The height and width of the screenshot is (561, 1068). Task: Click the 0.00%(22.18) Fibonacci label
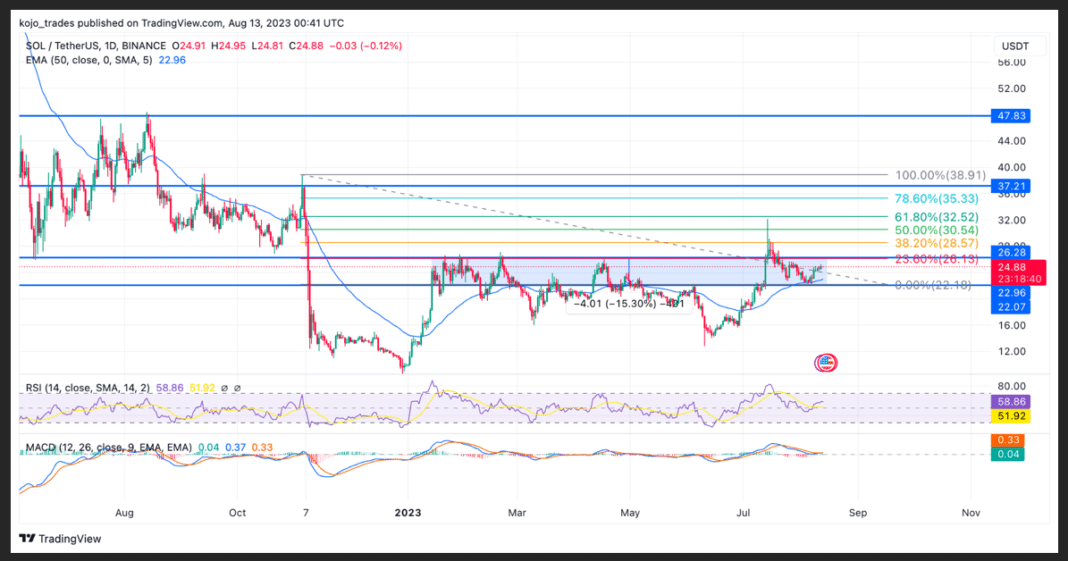coord(933,285)
